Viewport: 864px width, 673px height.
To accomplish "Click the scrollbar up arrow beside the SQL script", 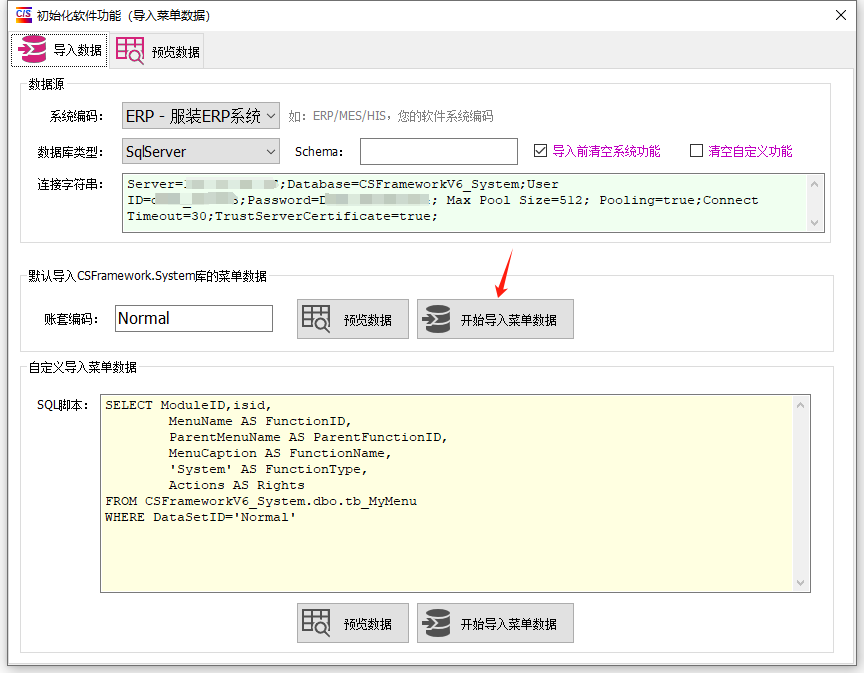I will point(800,404).
